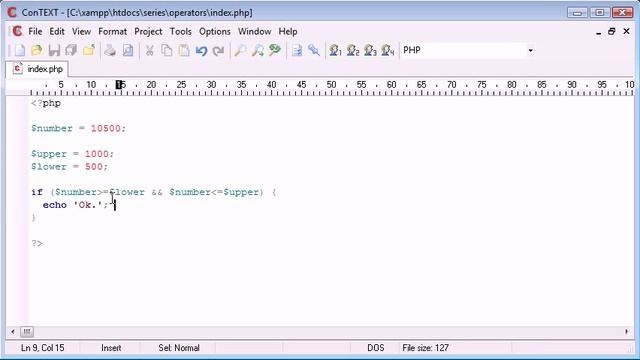Run user command 4
Screen dimensions: 640x360
(387, 51)
